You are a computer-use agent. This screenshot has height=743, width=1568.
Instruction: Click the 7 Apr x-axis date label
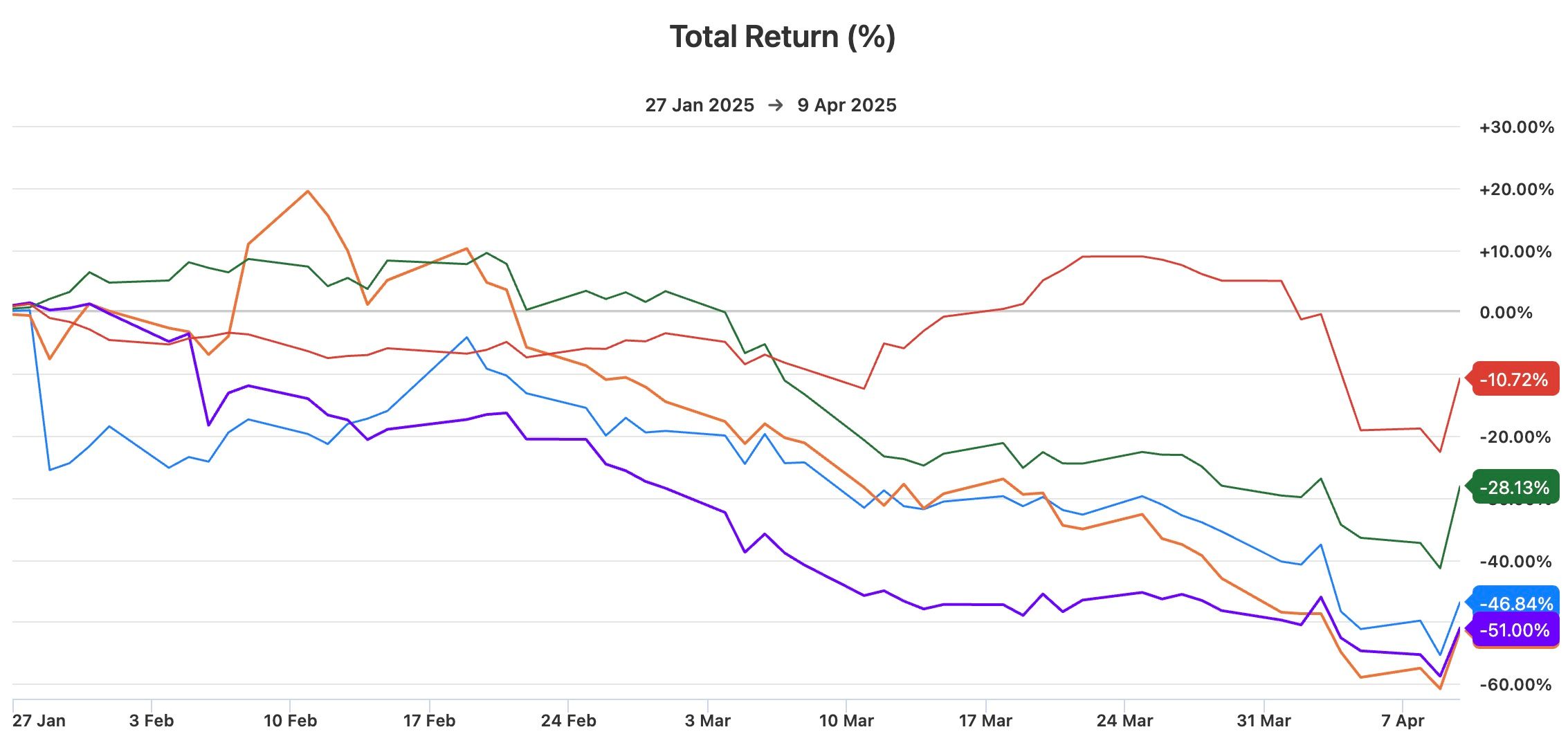point(1403,721)
